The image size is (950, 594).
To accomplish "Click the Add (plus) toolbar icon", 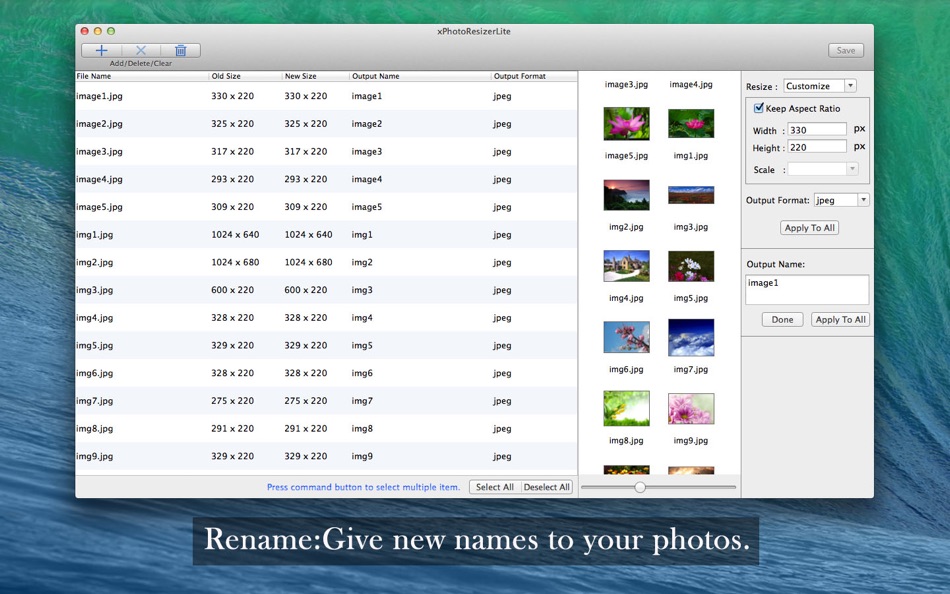I will pyautogui.click(x=101, y=51).
